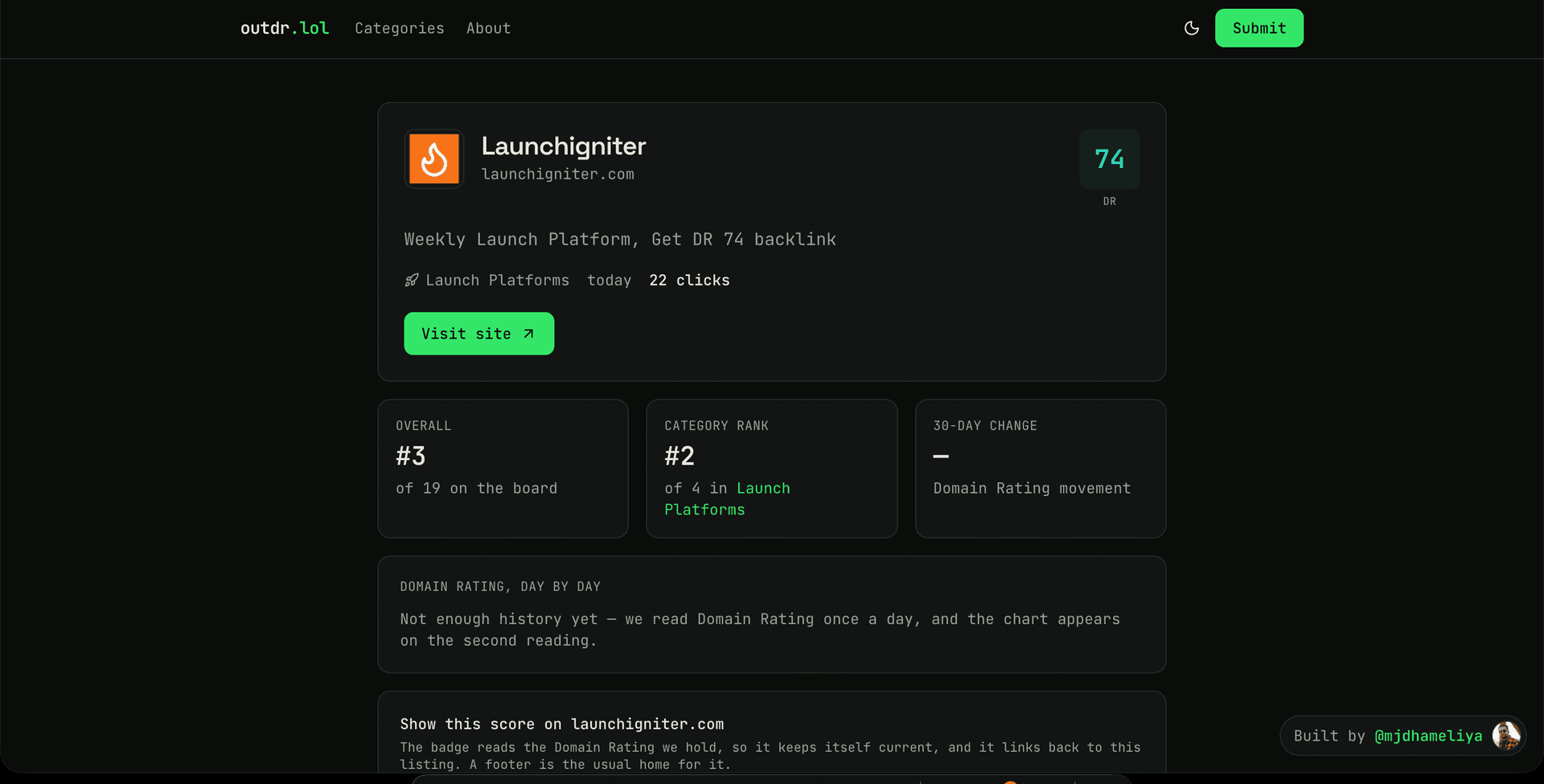Click the CATEGORY RANK #2 value

680,456
